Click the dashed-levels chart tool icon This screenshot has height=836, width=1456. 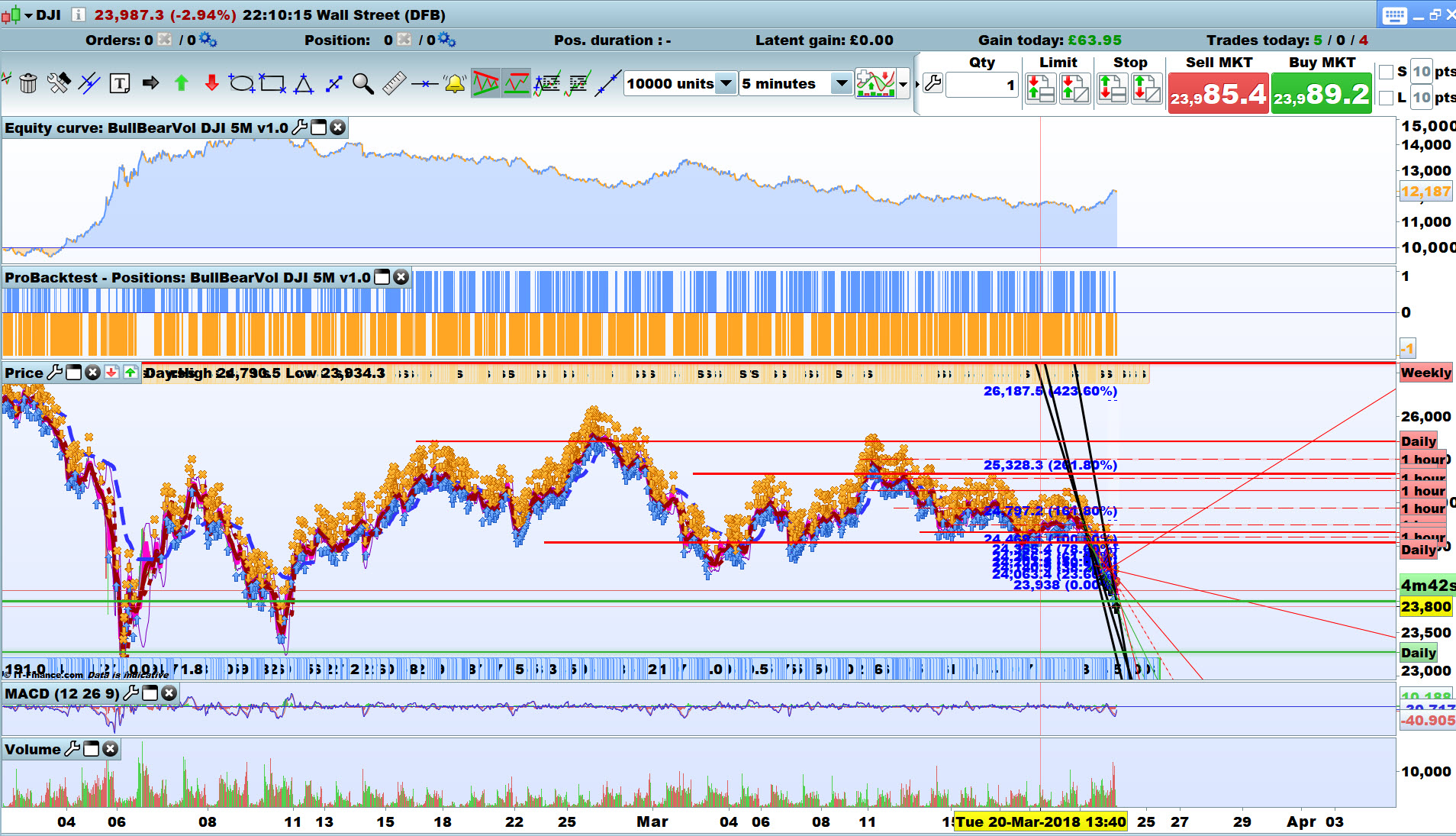click(x=578, y=83)
